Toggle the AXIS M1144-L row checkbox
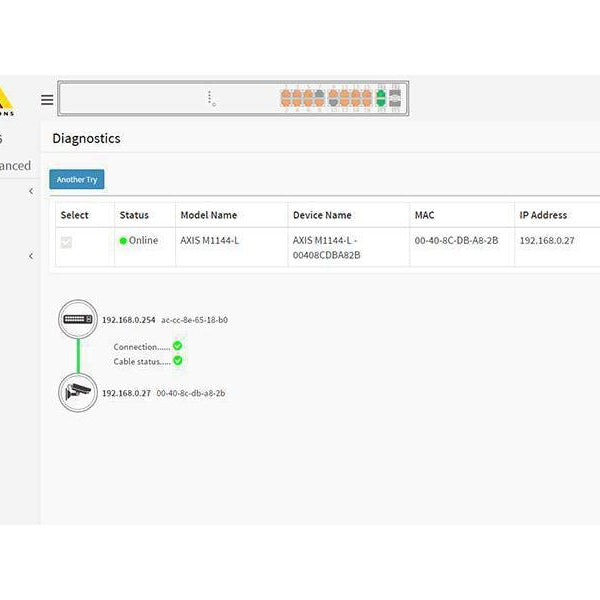The width and height of the screenshot is (600, 600). pyautogui.click(x=66, y=242)
